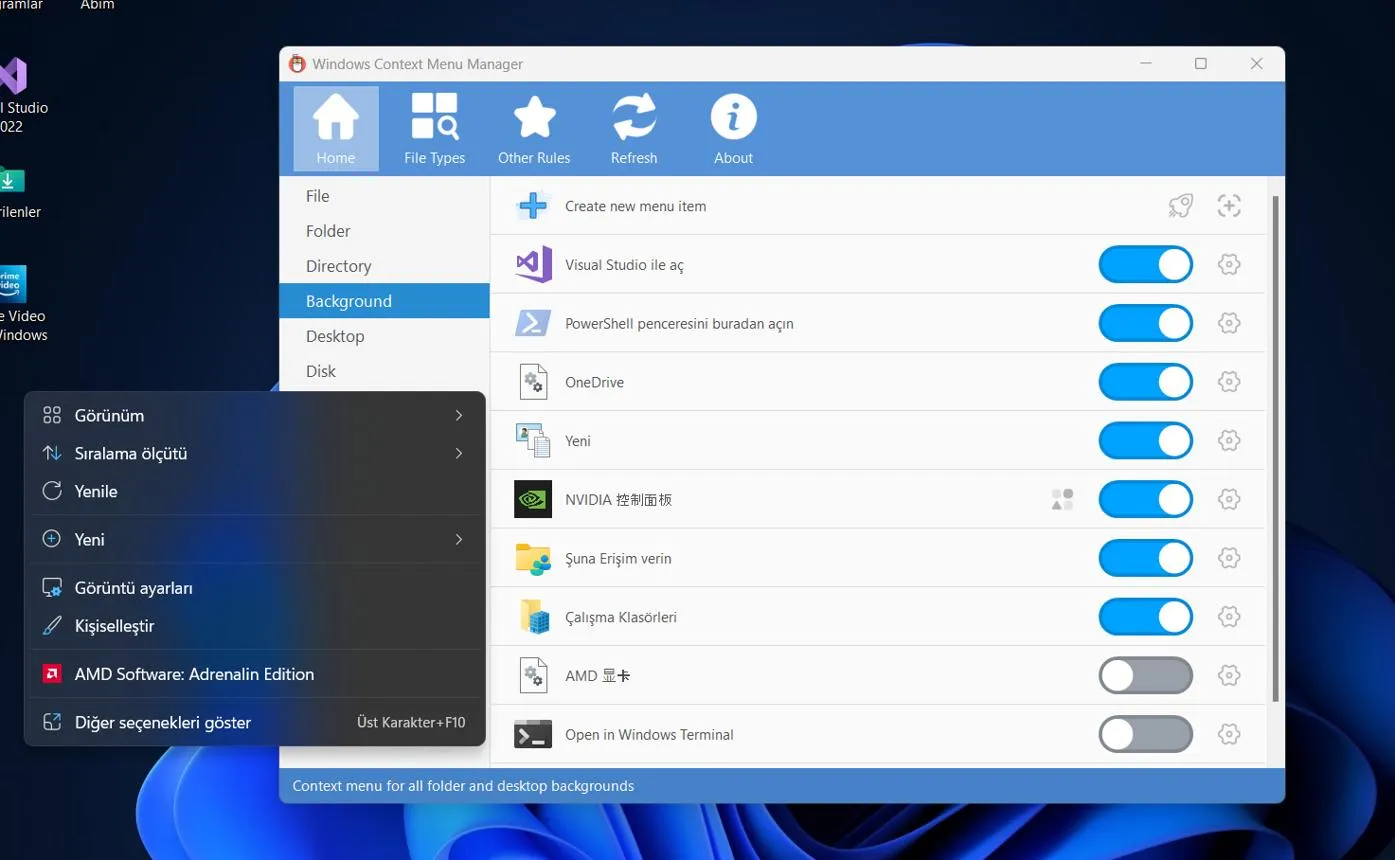
Task: Enable the AMD context menu toggle
Action: point(1146,676)
